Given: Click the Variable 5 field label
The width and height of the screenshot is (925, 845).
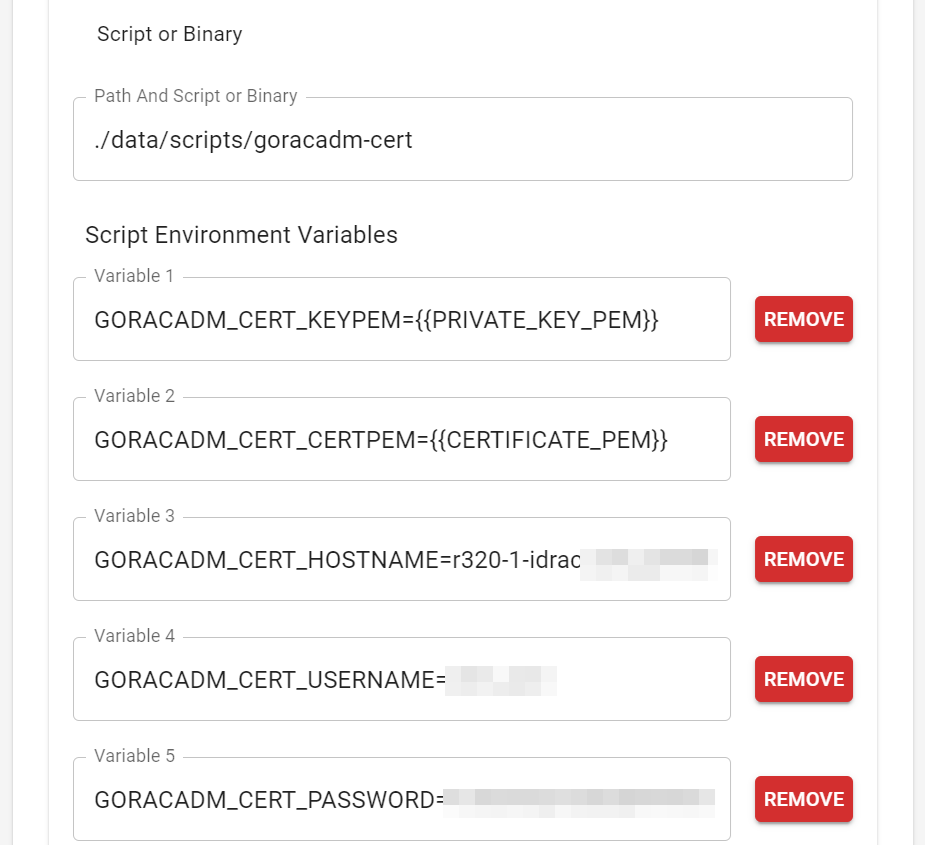Looking at the screenshot, I should [134, 755].
